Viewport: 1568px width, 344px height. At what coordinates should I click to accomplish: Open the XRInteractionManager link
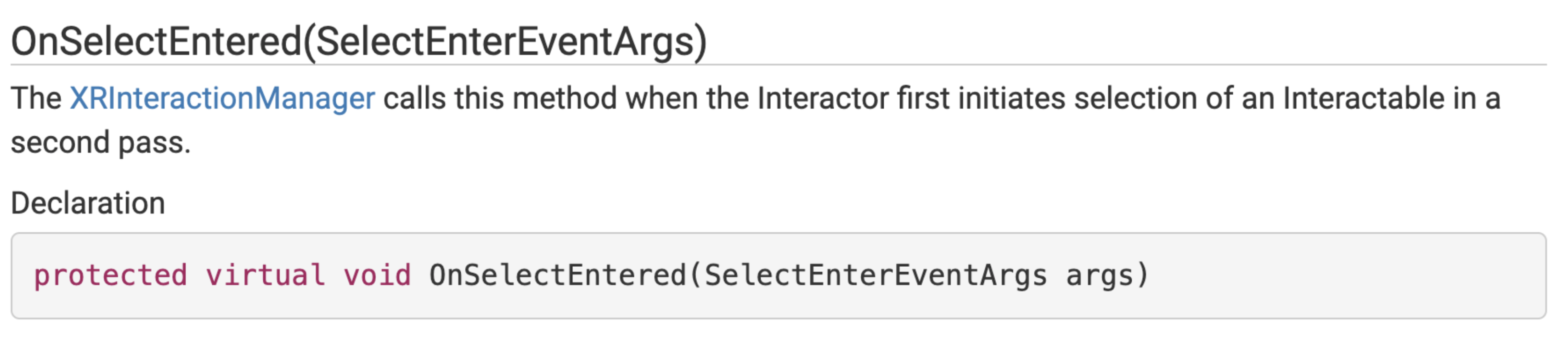222,99
